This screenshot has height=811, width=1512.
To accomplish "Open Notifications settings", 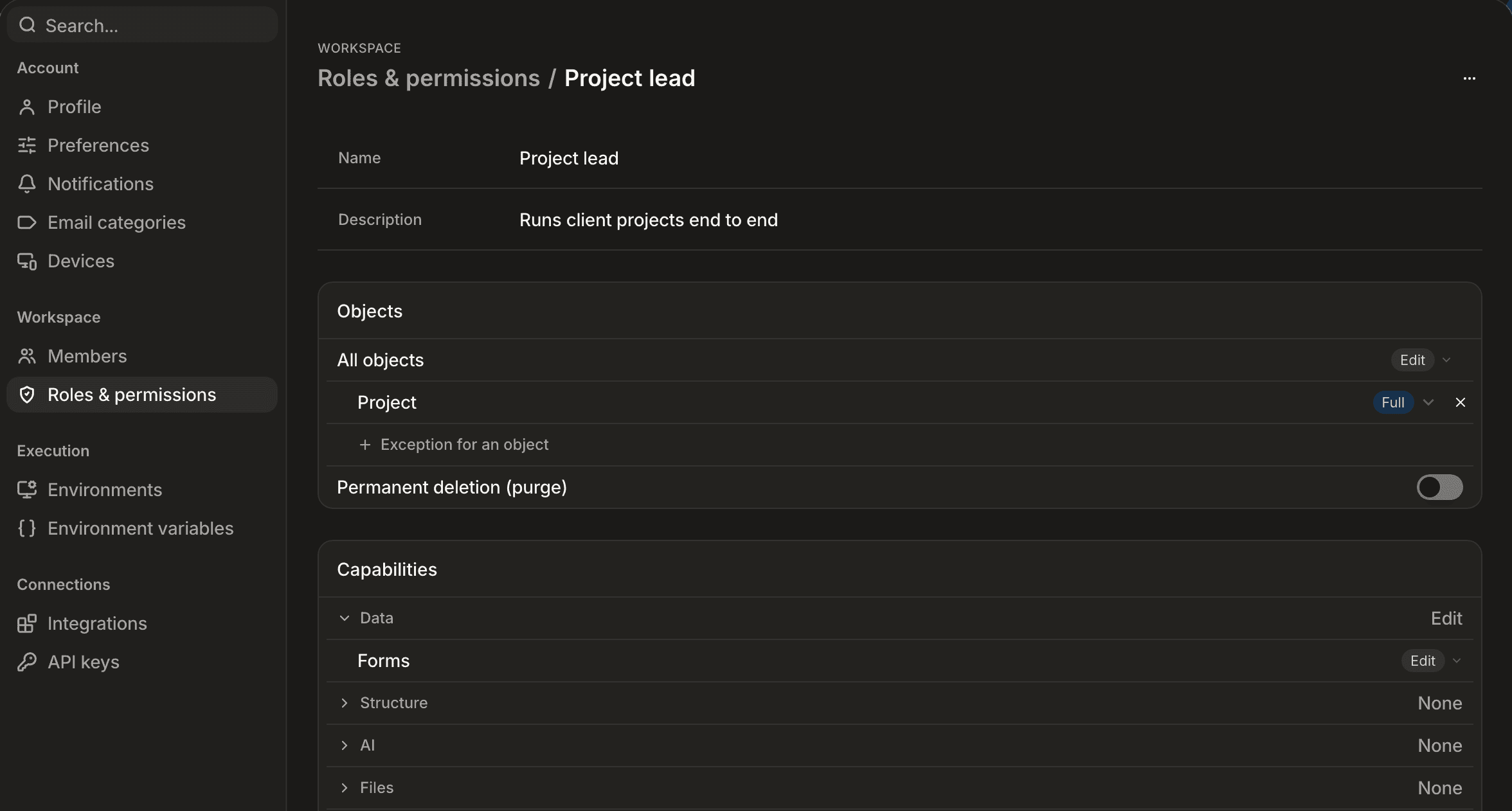I will (141, 184).
